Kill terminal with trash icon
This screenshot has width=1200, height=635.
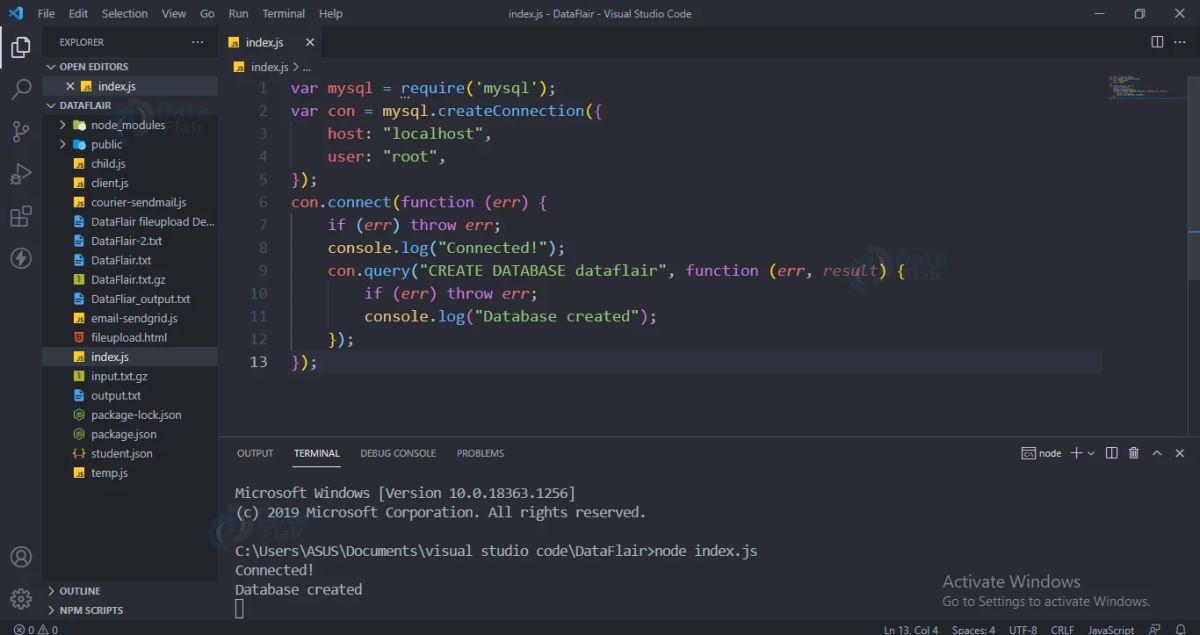click(1134, 453)
